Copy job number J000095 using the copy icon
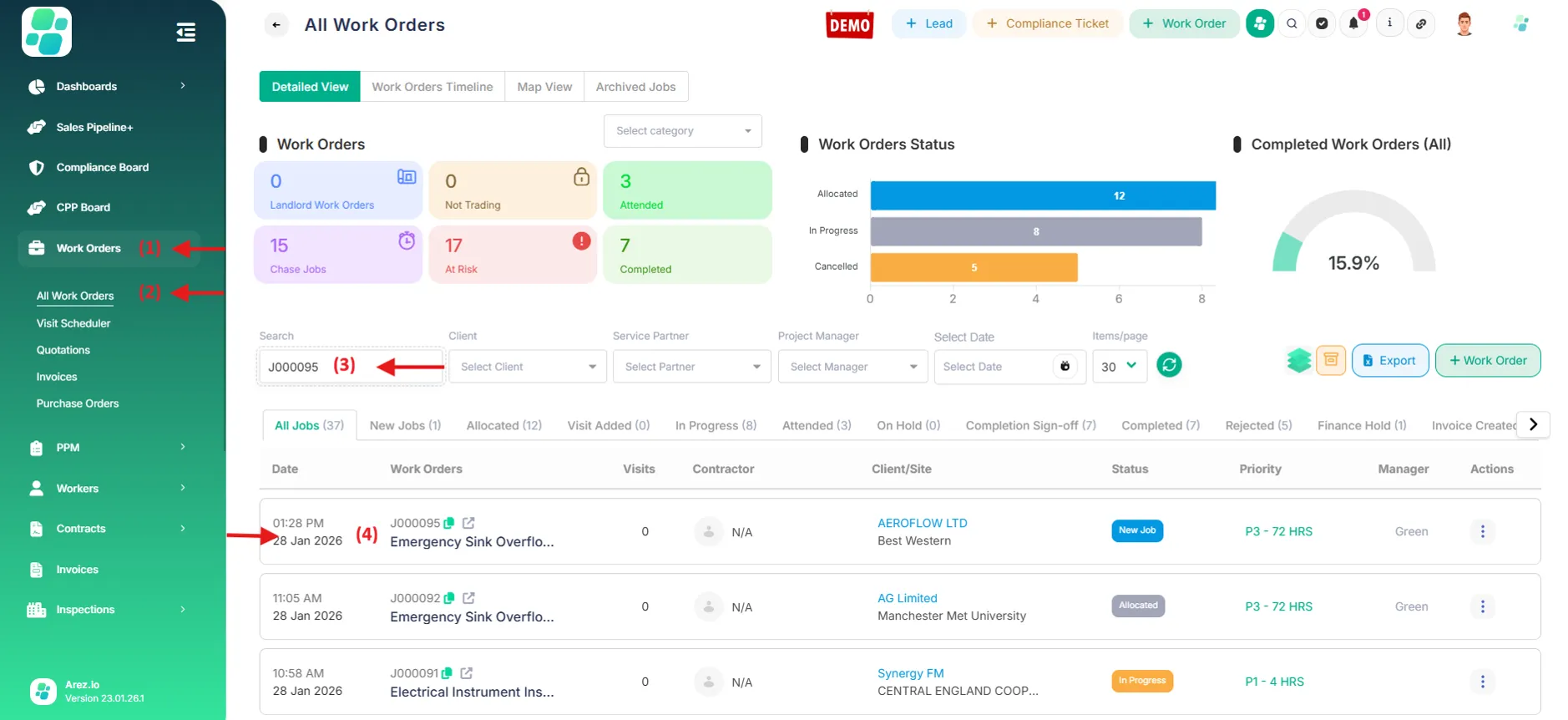 pyautogui.click(x=449, y=523)
